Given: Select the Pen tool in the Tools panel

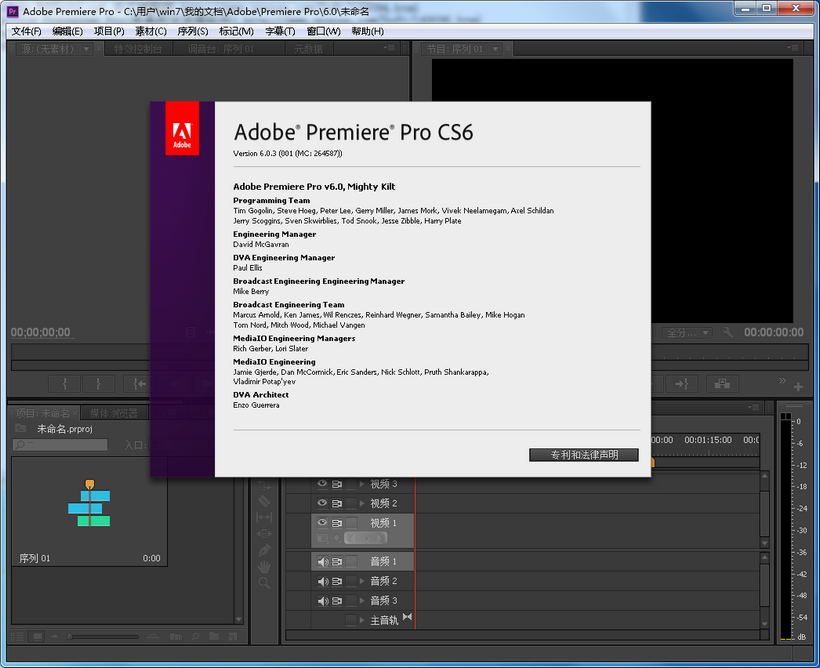Looking at the screenshot, I should click(264, 550).
